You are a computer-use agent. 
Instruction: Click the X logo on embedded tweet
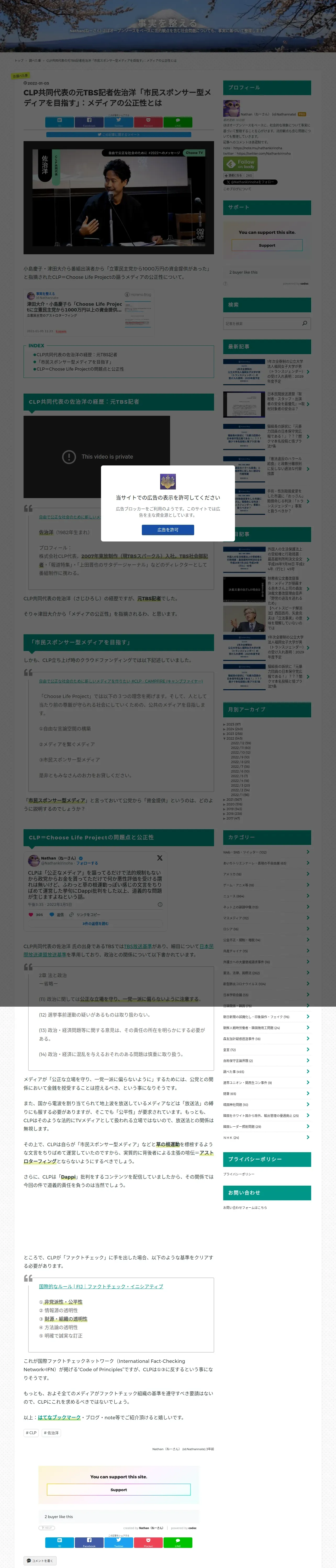click(160, 858)
